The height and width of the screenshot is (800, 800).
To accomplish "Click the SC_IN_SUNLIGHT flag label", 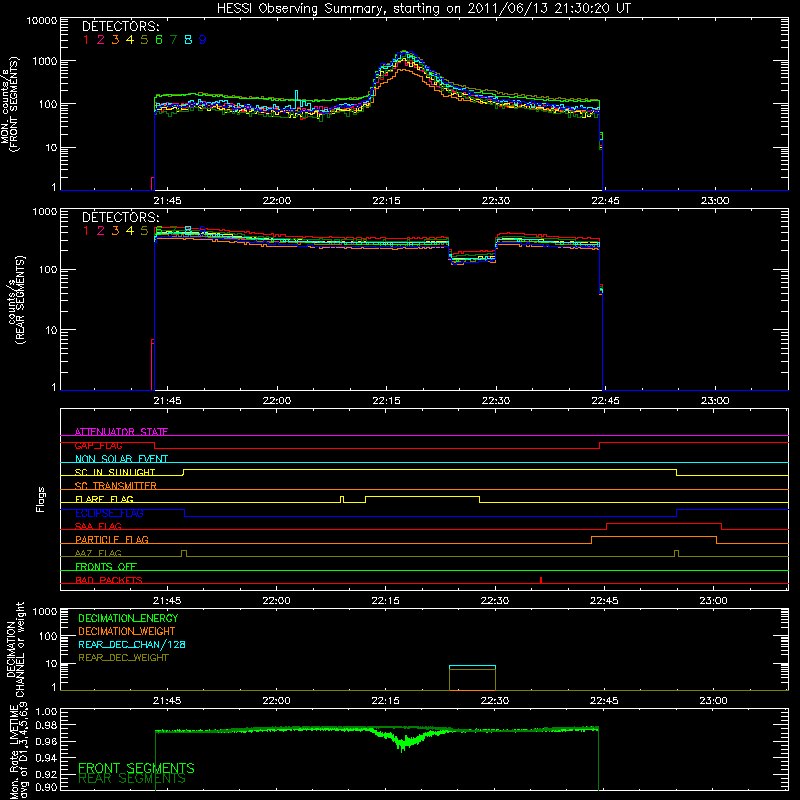I will 115,472.
